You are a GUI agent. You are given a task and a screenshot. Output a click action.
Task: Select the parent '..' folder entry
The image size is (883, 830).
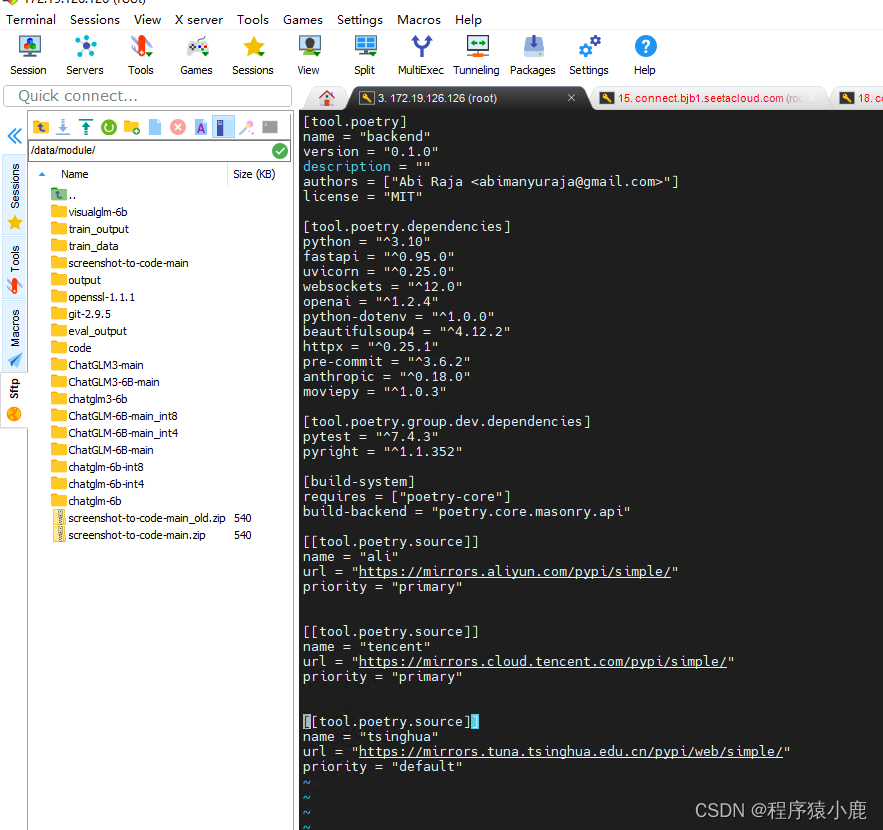pyautogui.click(x=63, y=195)
